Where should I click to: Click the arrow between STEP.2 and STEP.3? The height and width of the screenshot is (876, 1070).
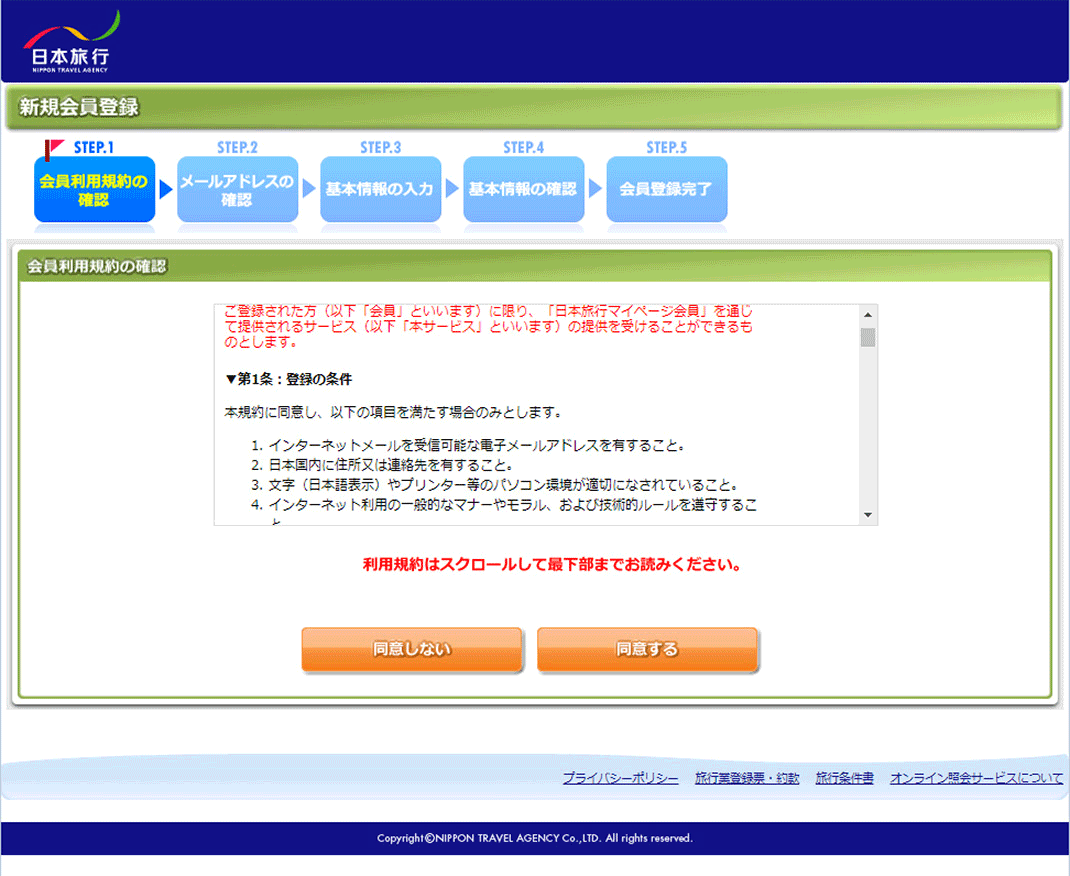pos(309,189)
